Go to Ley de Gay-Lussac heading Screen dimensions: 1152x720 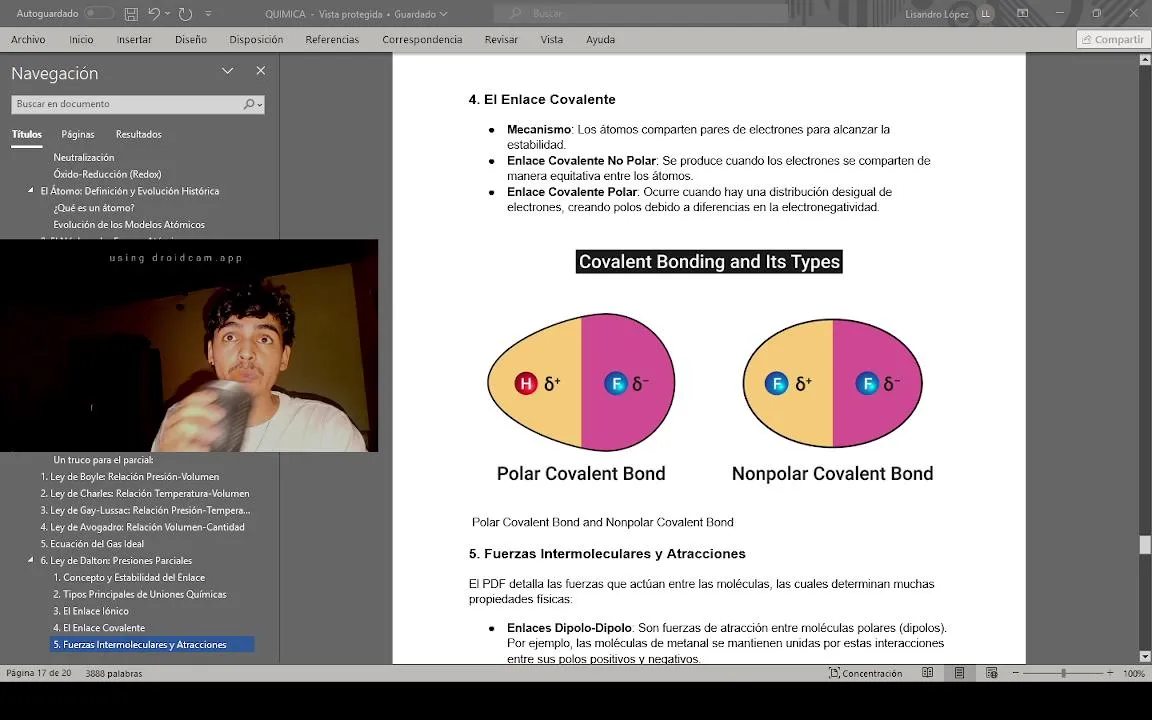[x=145, y=511]
